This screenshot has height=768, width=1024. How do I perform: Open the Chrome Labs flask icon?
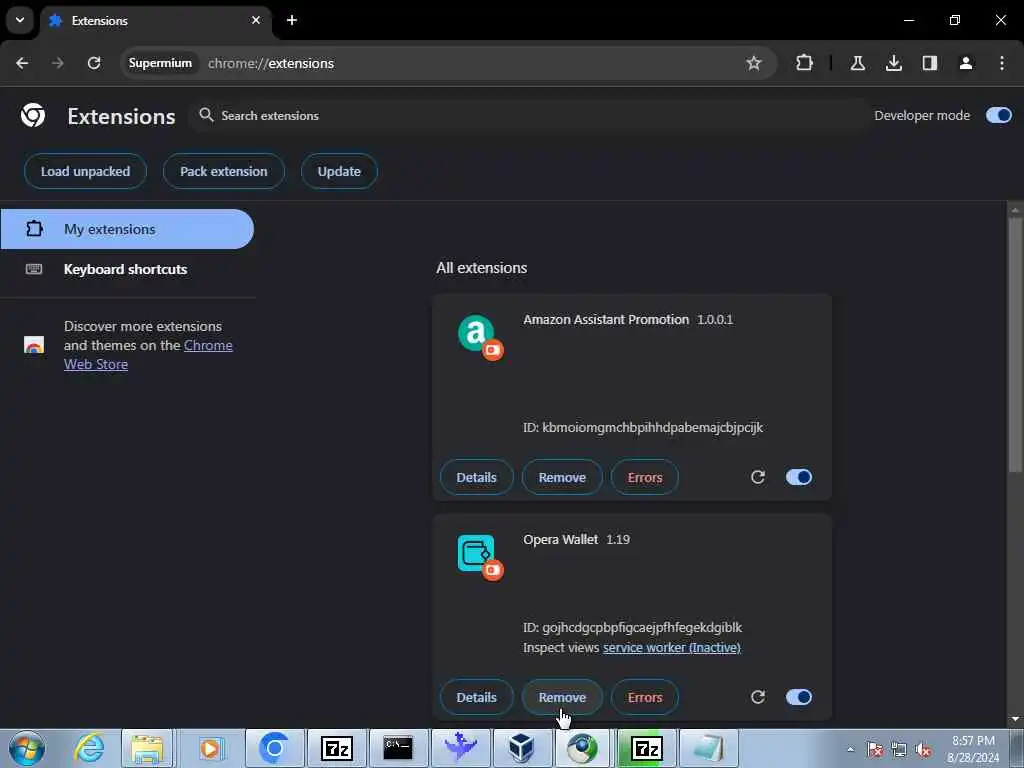coord(857,63)
